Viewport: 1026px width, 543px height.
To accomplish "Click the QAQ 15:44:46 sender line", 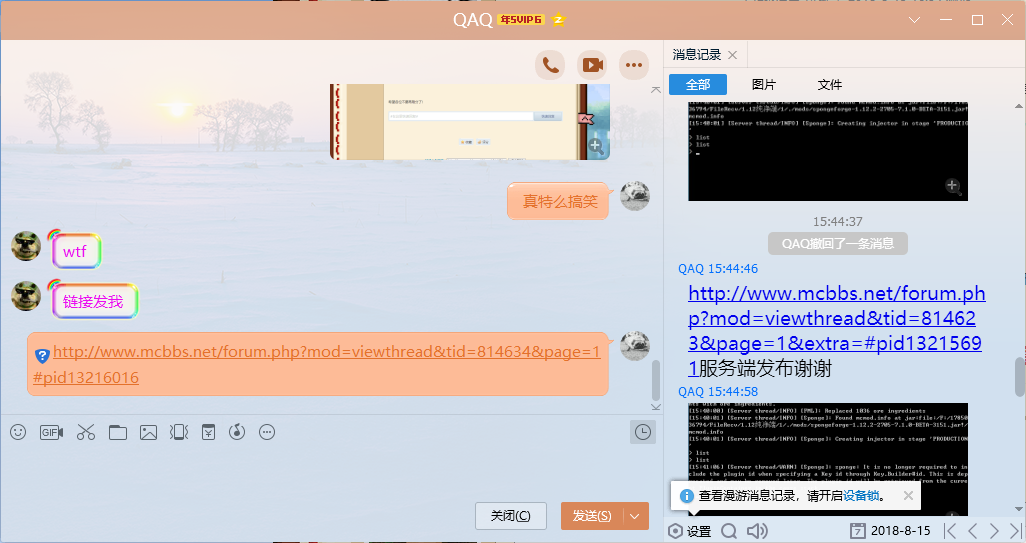I will pyautogui.click(x=718, y=269).
